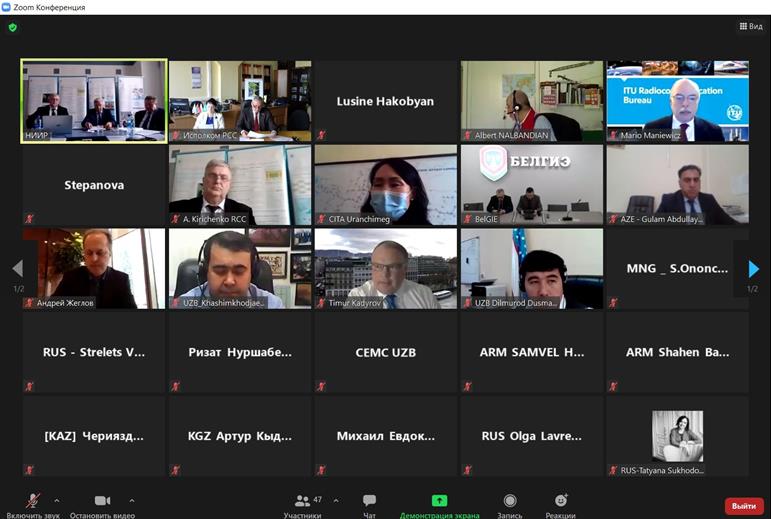
Task: Select the НИИР active speaker video tile
Action: coord(94,101)
